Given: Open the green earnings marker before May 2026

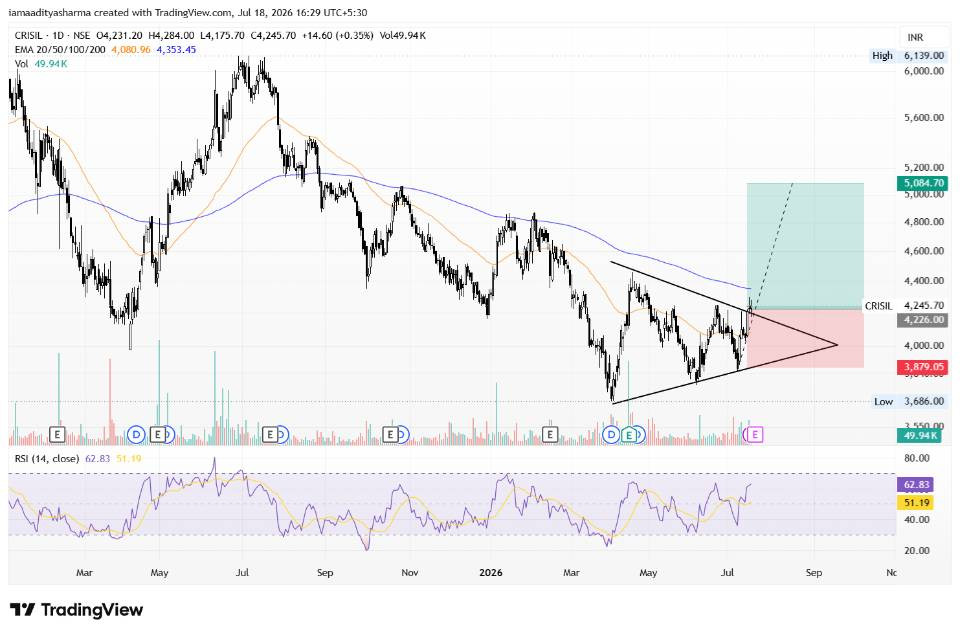Looking at the screenshot, I should click(629, 435).
